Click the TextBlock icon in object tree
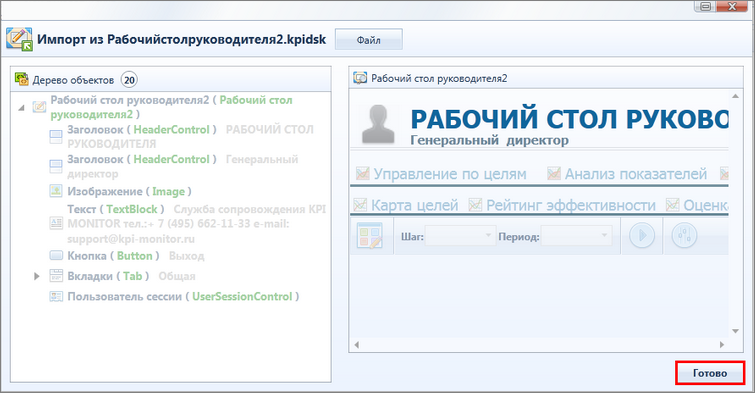 (56, 223)
